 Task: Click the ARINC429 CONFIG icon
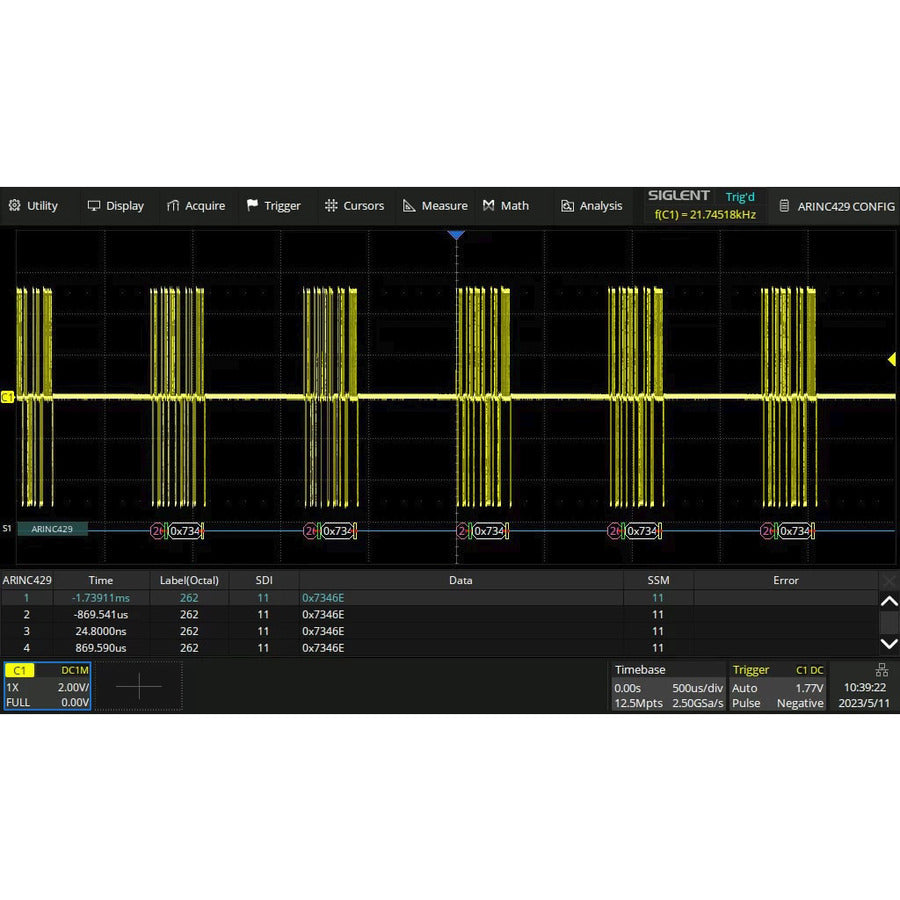[x=785, y=206]
